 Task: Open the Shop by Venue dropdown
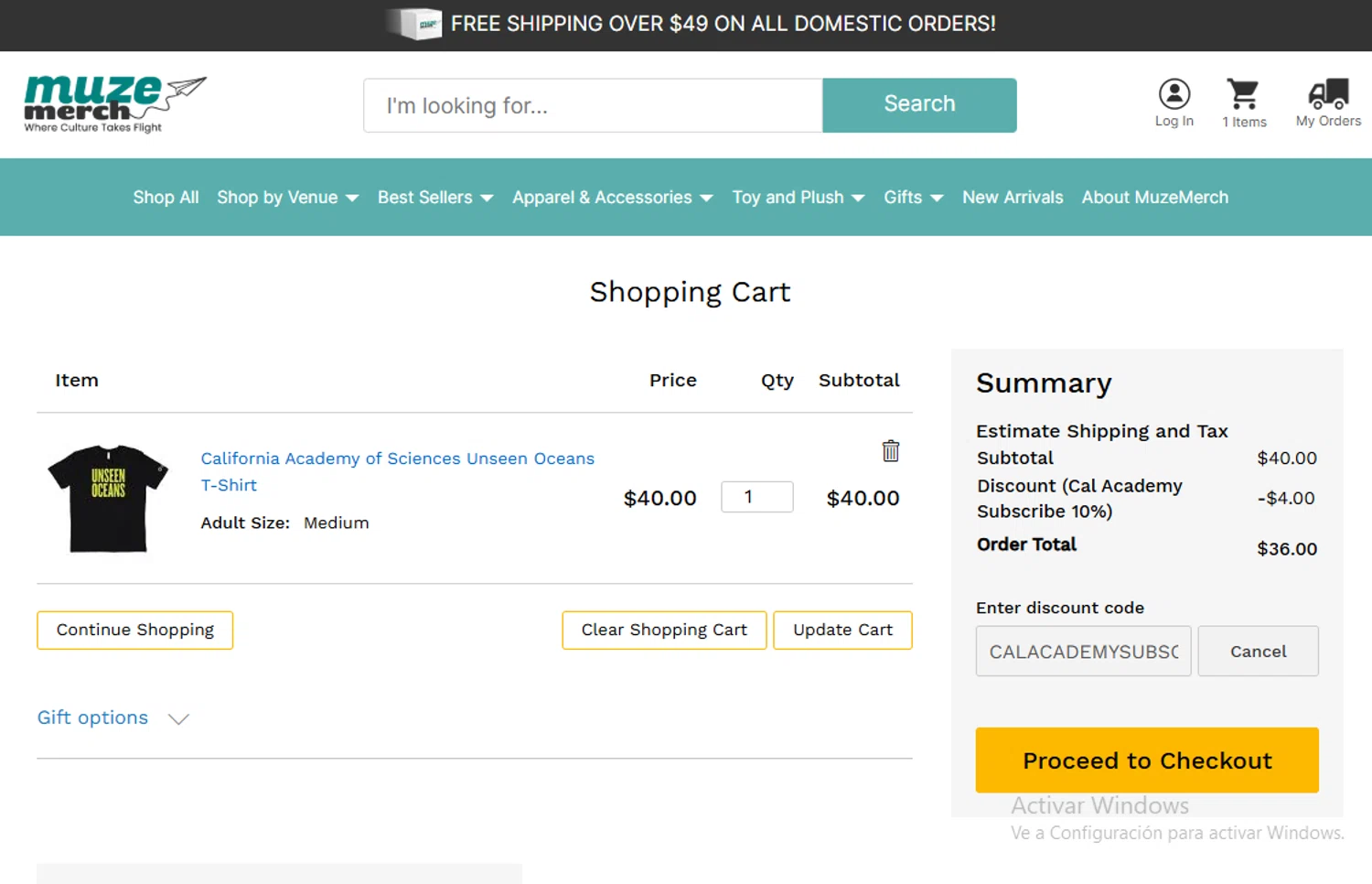tap(287, 198)
